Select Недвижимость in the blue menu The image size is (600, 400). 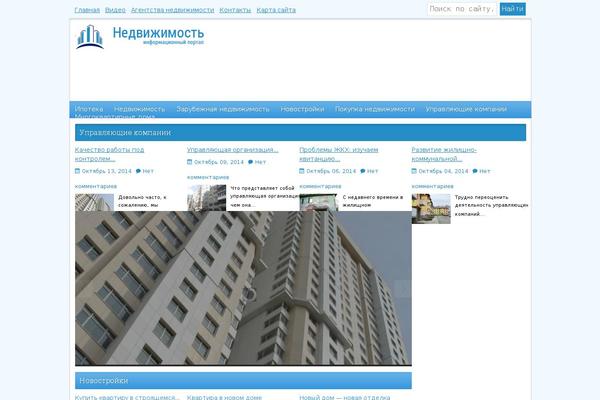[x=140, y=109]
